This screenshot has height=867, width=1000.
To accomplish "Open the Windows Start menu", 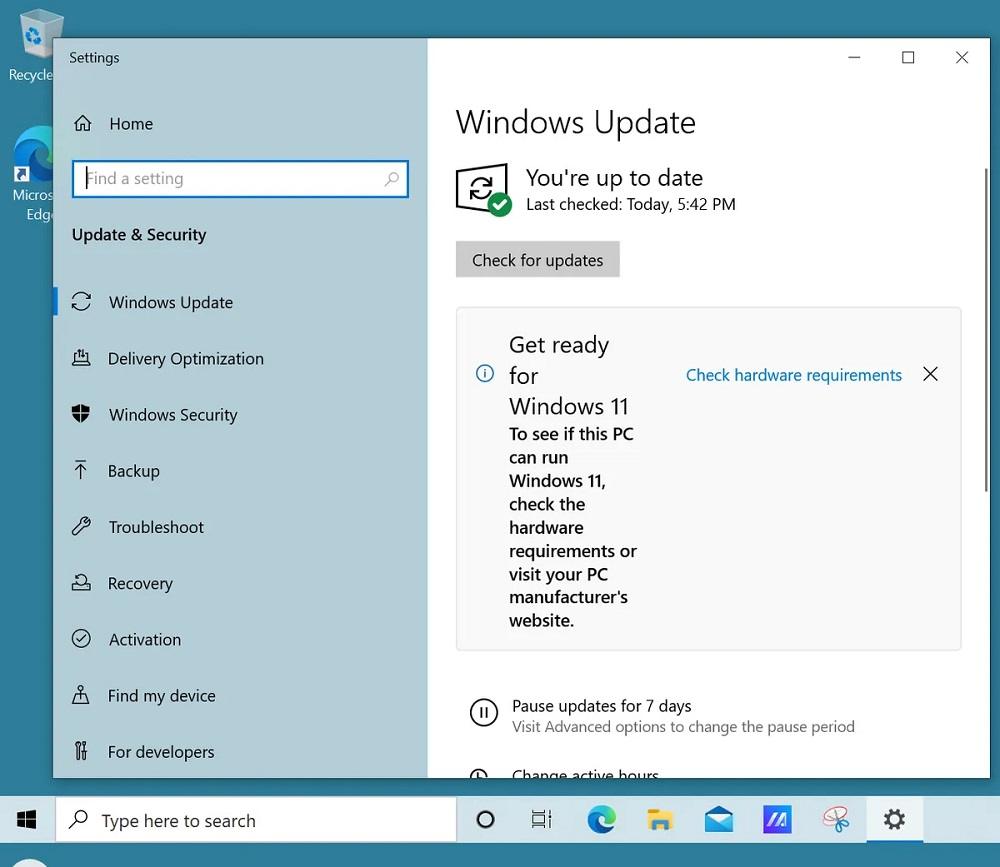I will point(27,820).
